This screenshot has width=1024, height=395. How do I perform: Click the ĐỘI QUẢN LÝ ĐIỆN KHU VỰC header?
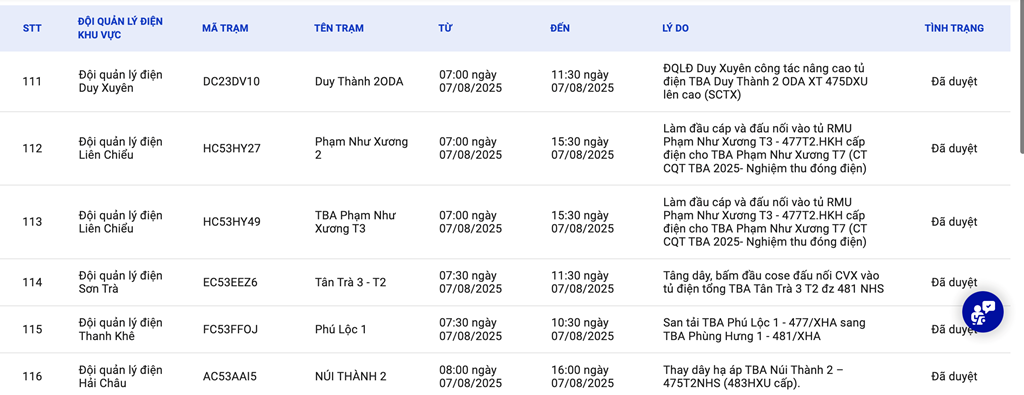pyautogui.click(x=120, y=28)
